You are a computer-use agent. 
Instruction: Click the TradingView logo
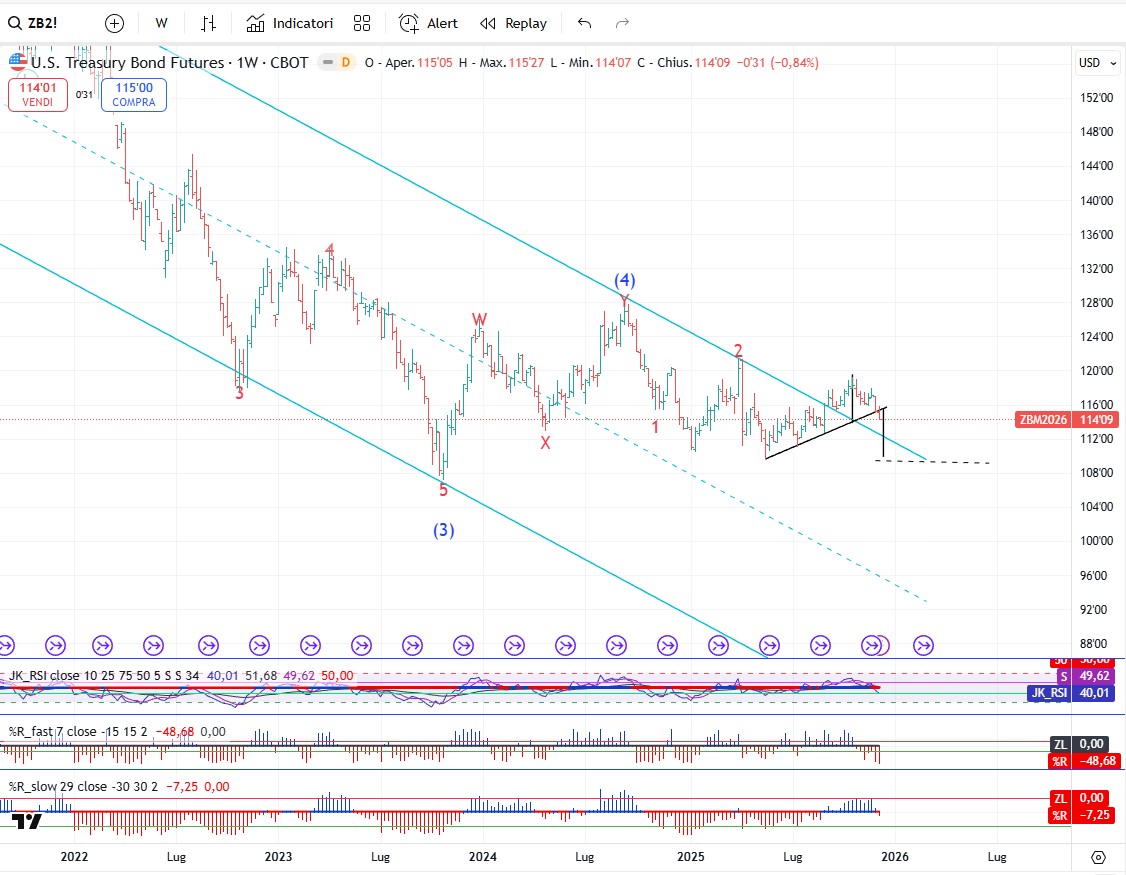[27, 821]
